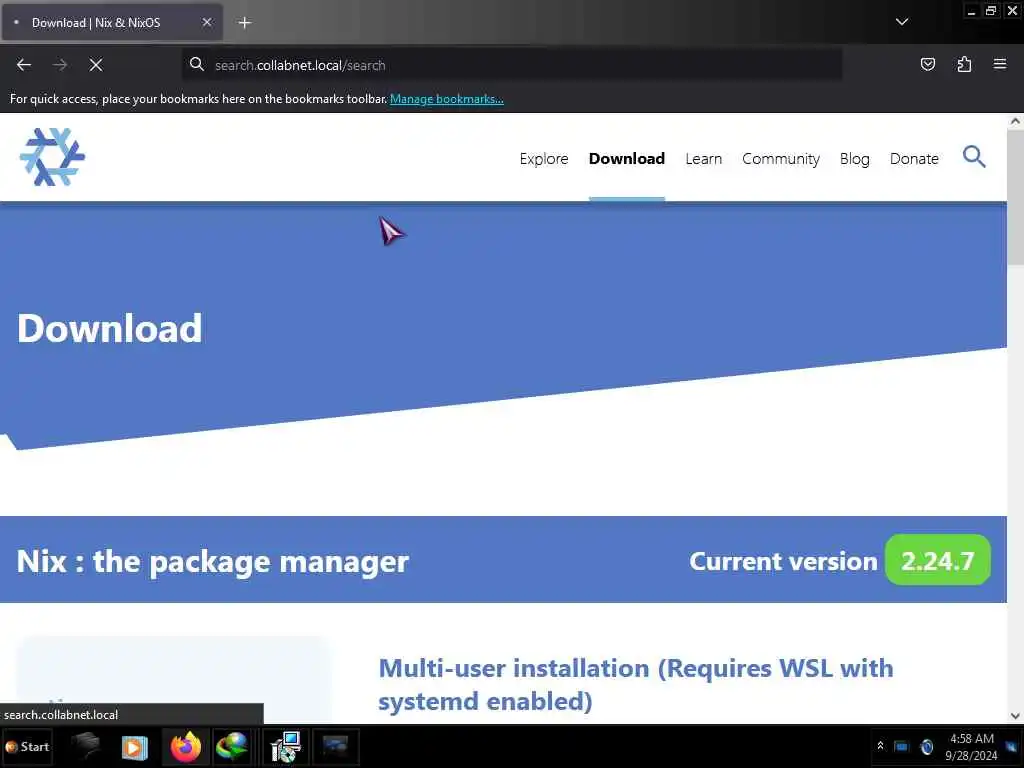Screen dimensions: 1024x768
Task: Visit the Blog navigation item
Action: (x=854, y=159)
